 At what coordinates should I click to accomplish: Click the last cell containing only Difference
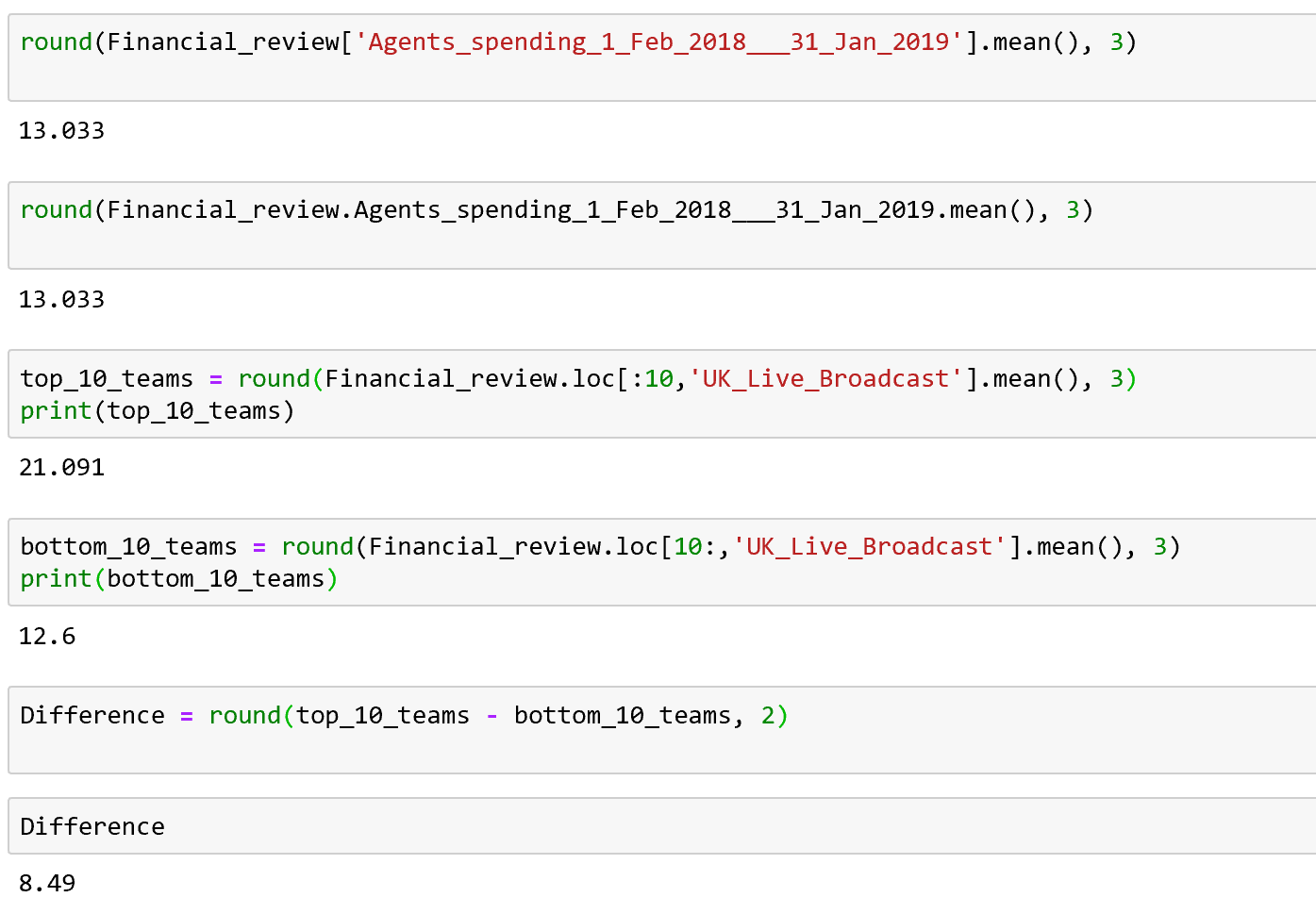[662, 826]
